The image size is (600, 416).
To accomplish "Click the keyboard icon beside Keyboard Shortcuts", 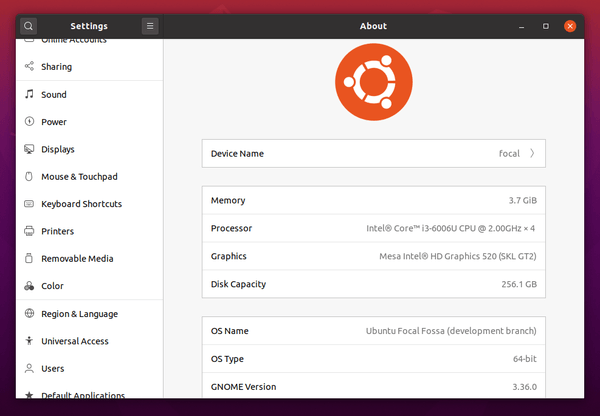I will coord(29,204).
